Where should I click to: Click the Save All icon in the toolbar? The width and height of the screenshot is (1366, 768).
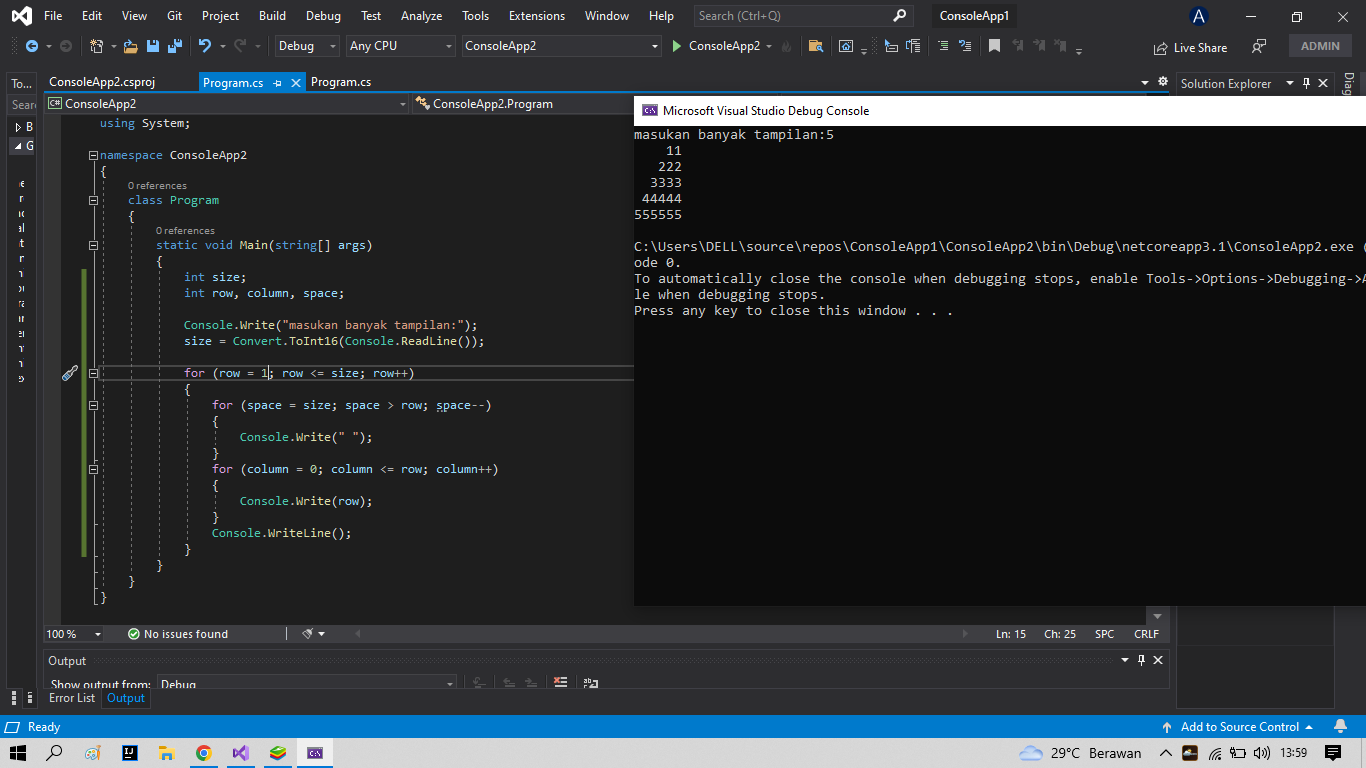point(173,46)
